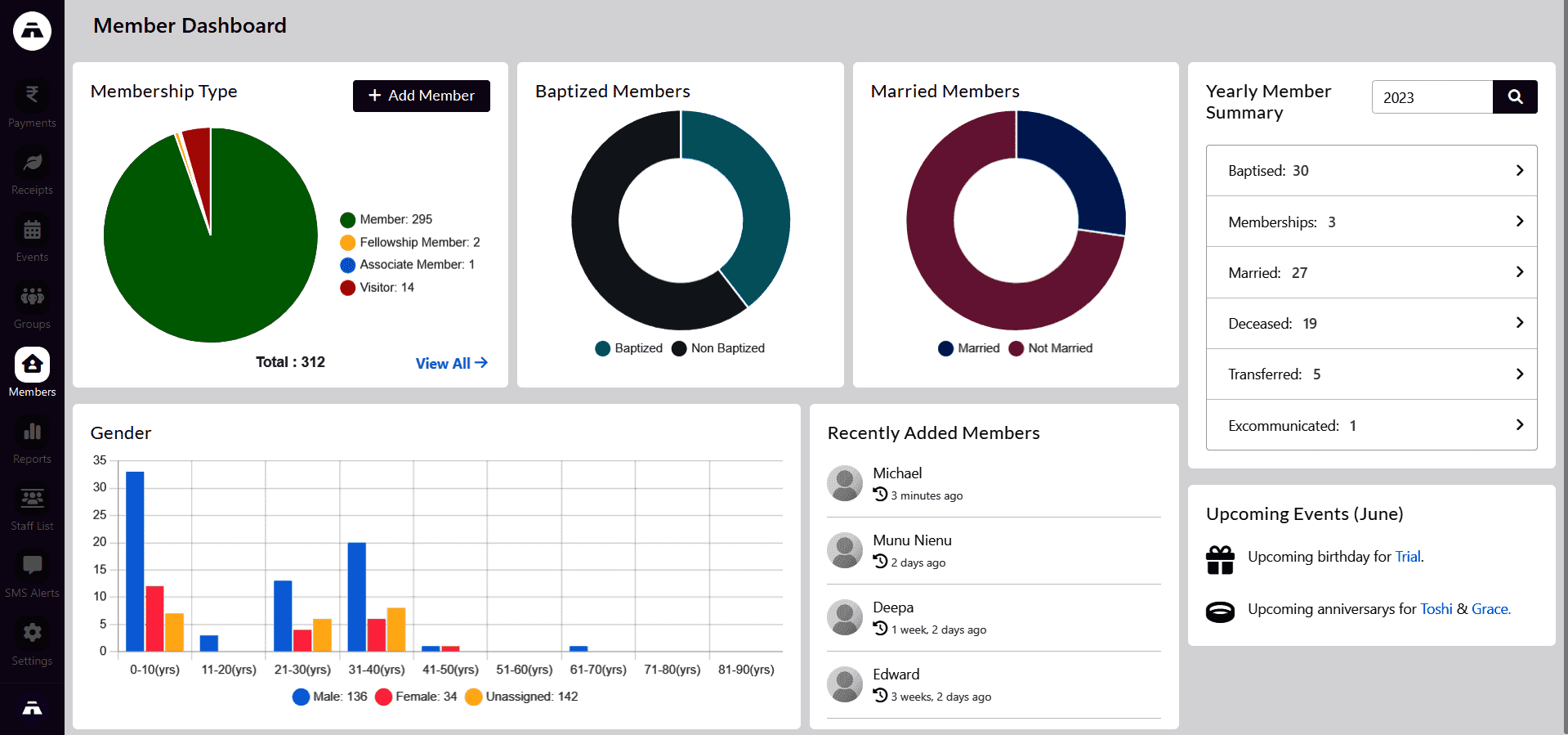The image size is (1568, 735).
Task: Click the year input field
Action: click(x=1432, y=97)
